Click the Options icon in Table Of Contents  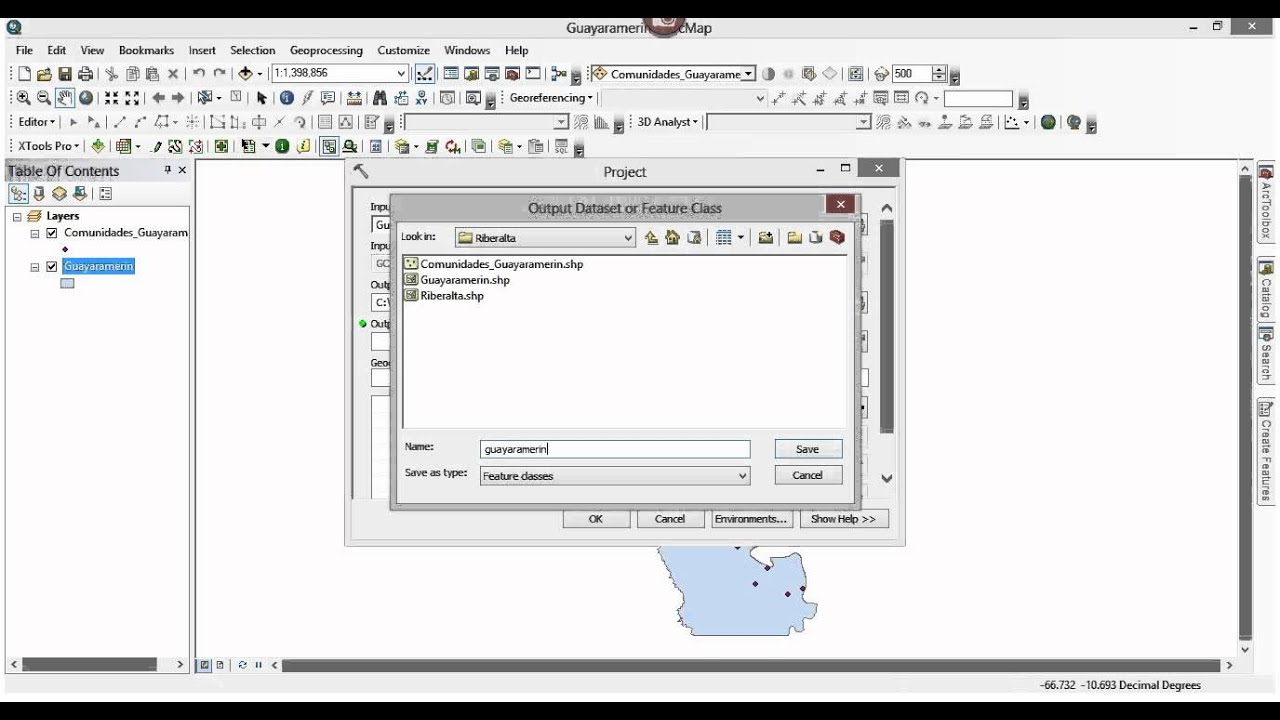point(105,194)
